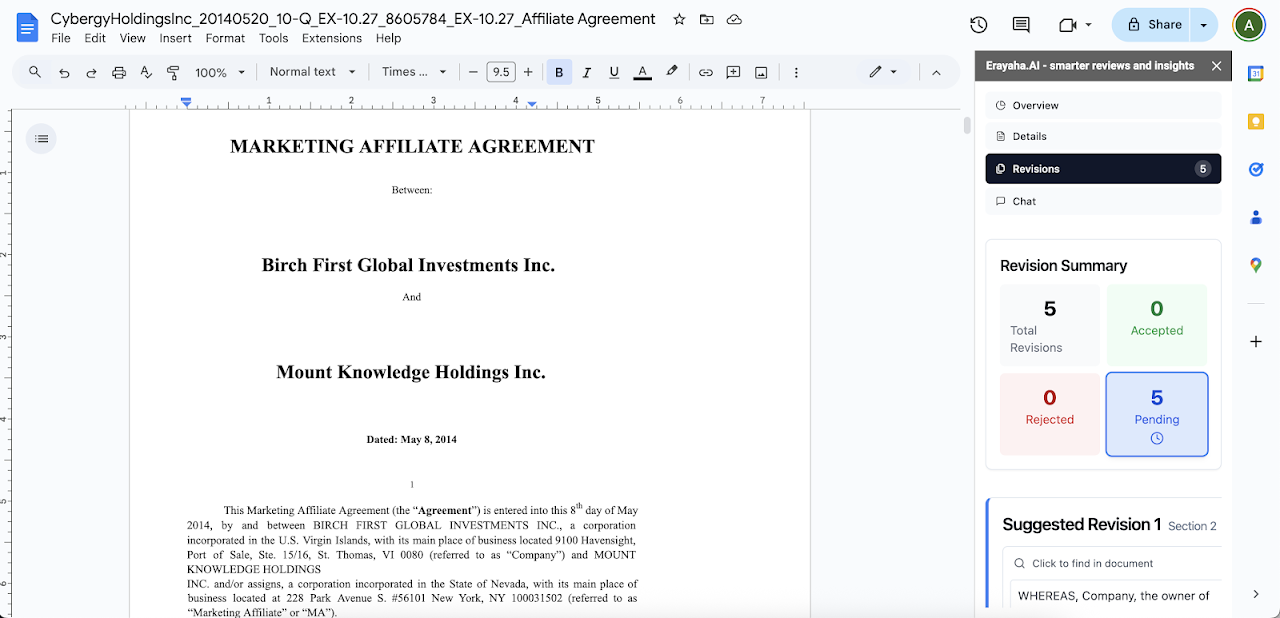Add a comment from toolbar
Image resolution: width=1280 pixels, height=618 pixels.
[733, 72]
